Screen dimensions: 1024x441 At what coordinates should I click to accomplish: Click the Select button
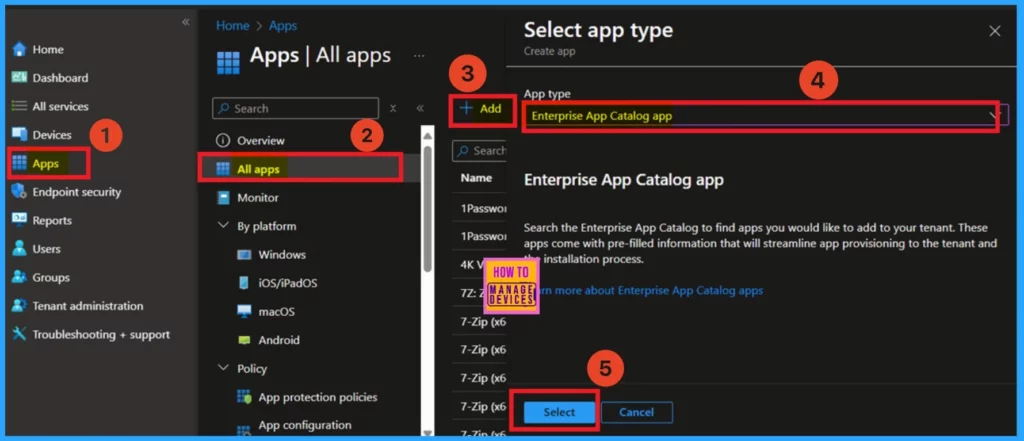tap(559, 412)
